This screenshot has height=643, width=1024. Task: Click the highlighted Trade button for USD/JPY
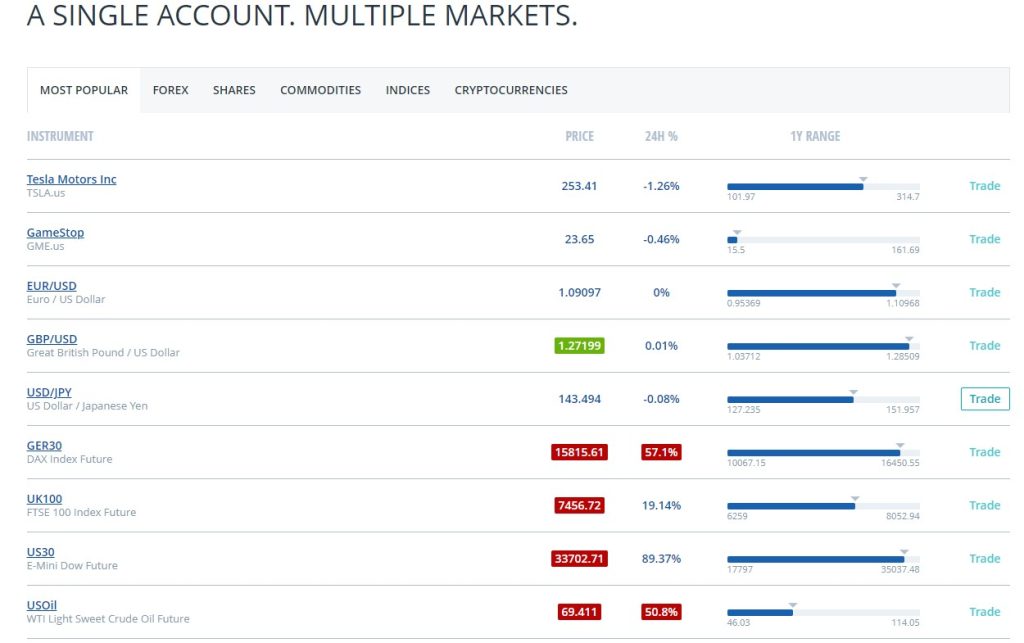click(x=984, y=398)
